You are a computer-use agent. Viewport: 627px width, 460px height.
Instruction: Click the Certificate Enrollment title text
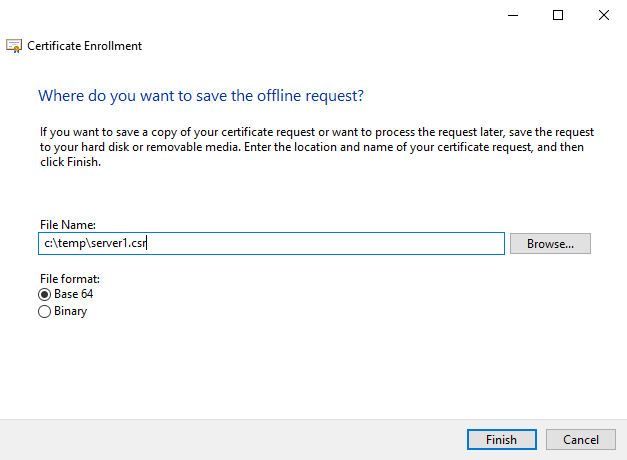[84, 46]
